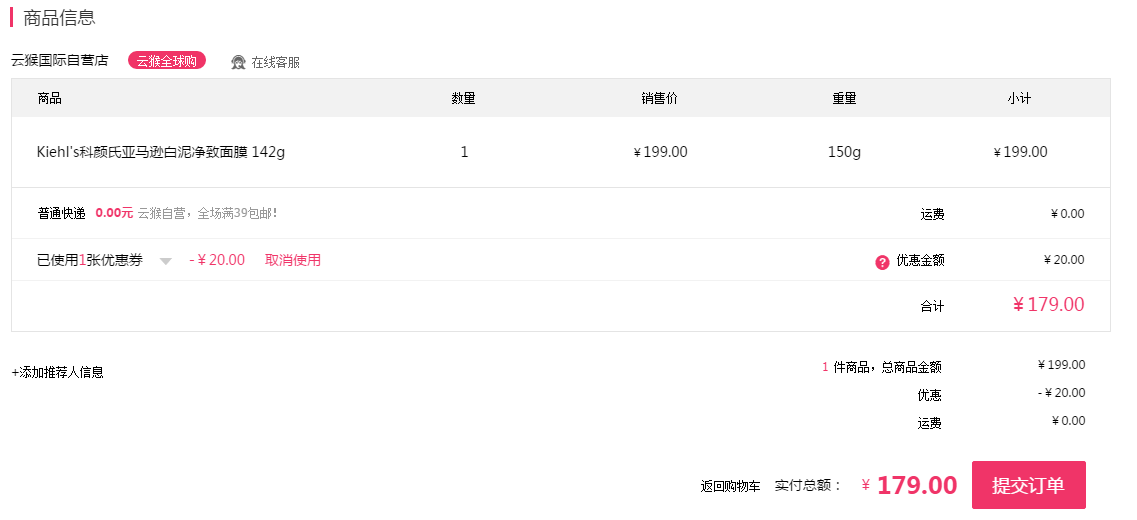Click the ¥179.00 total in 合计 row
This screenshot has width=1137, height=520.
[1049, 305]
